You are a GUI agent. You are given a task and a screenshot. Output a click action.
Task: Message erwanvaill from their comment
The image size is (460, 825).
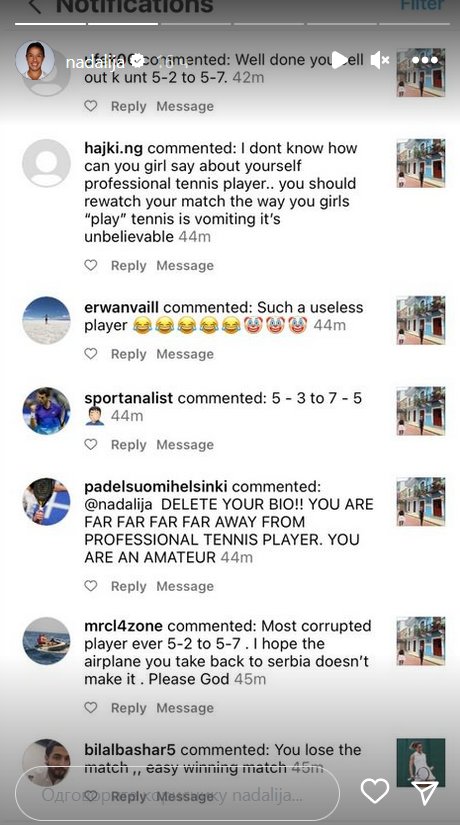click(185, 354)
